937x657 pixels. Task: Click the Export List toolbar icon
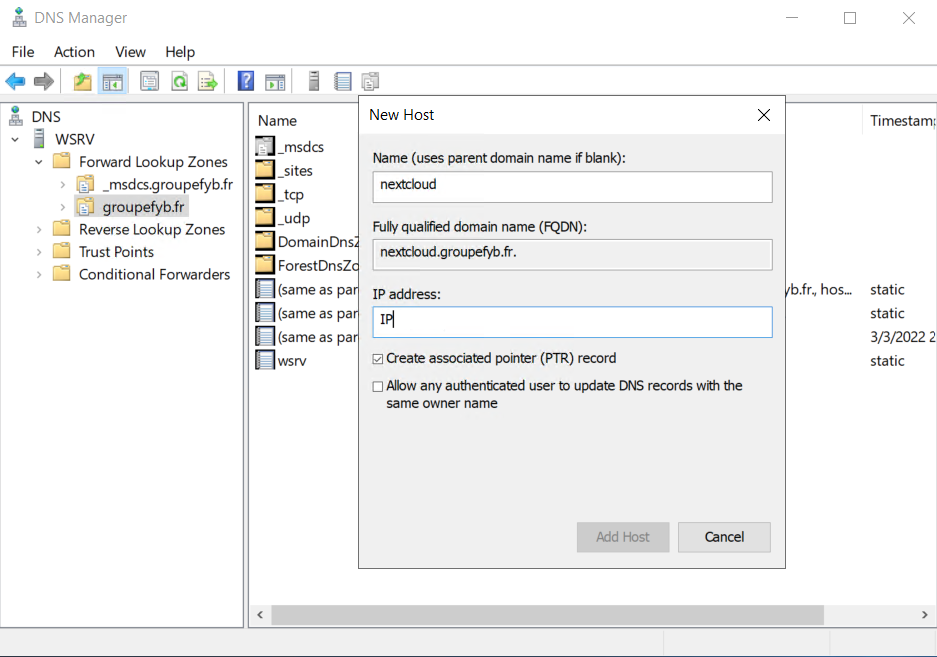click(x=209, y=81)
